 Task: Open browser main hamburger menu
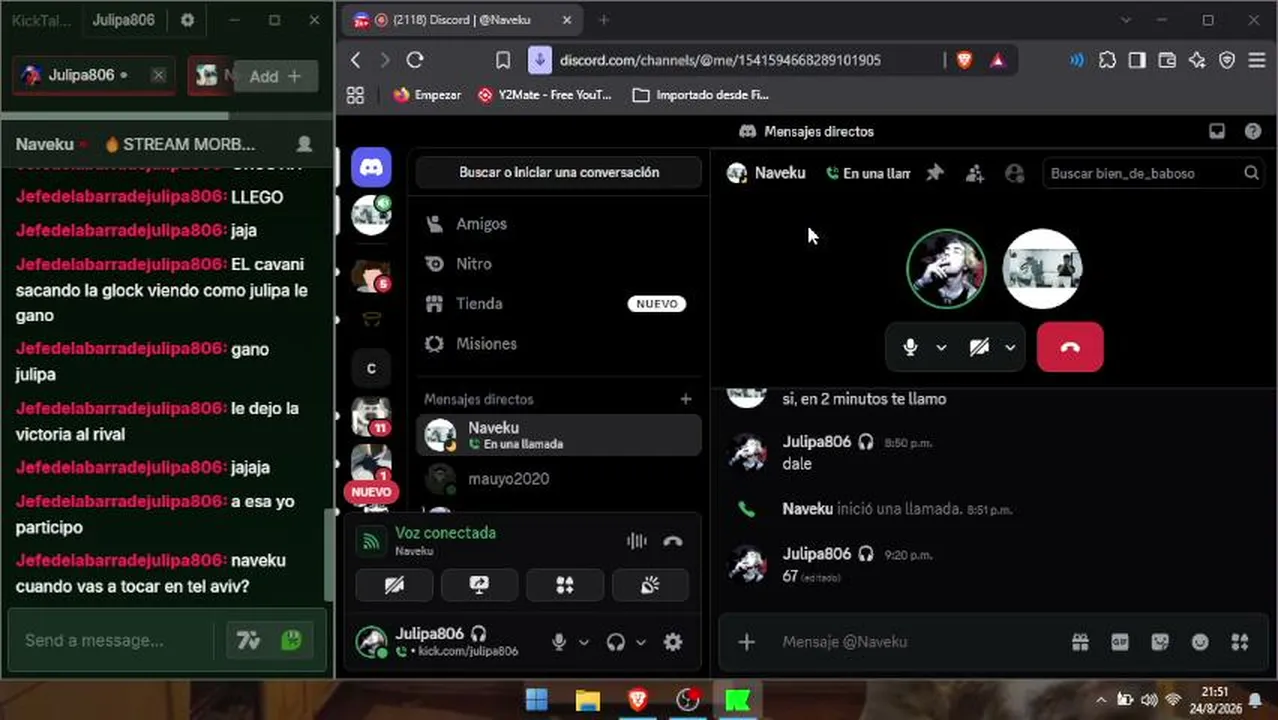coord(1257,60)
